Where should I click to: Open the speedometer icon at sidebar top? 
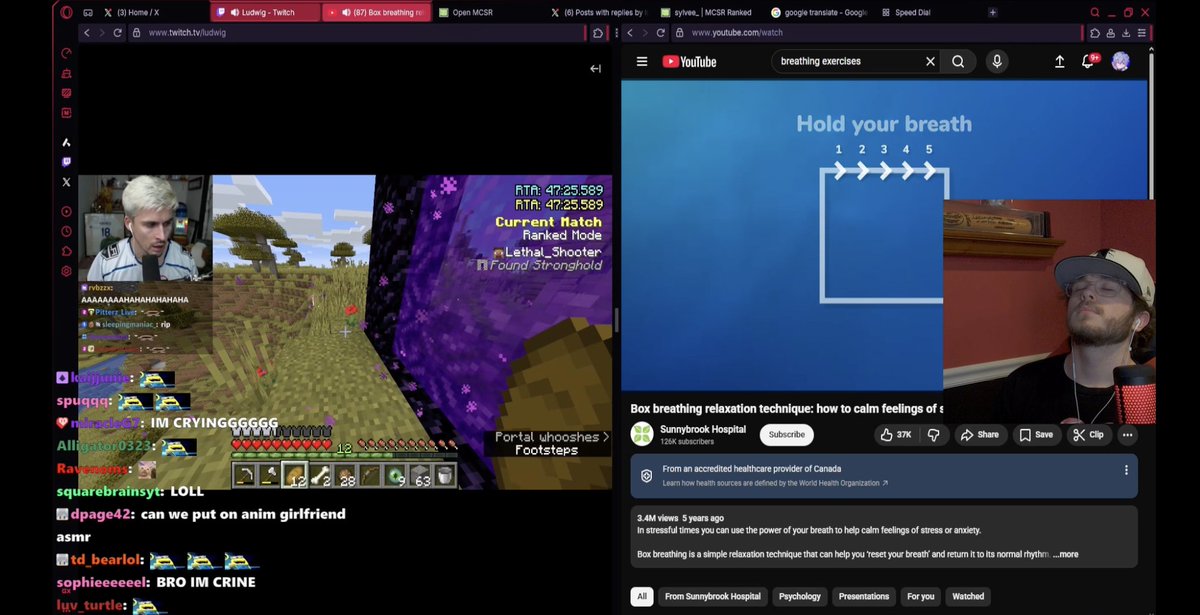point(66,53)
